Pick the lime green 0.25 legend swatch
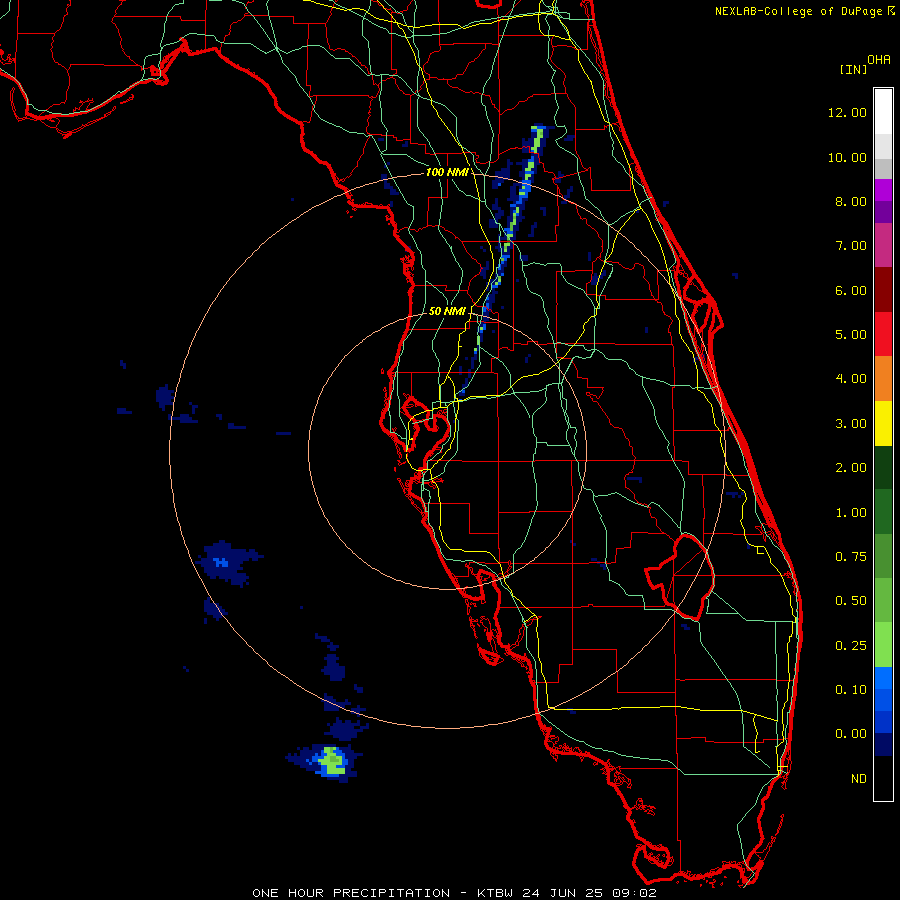The width and height of the screenshot is (900, 900). click(883, 645)
